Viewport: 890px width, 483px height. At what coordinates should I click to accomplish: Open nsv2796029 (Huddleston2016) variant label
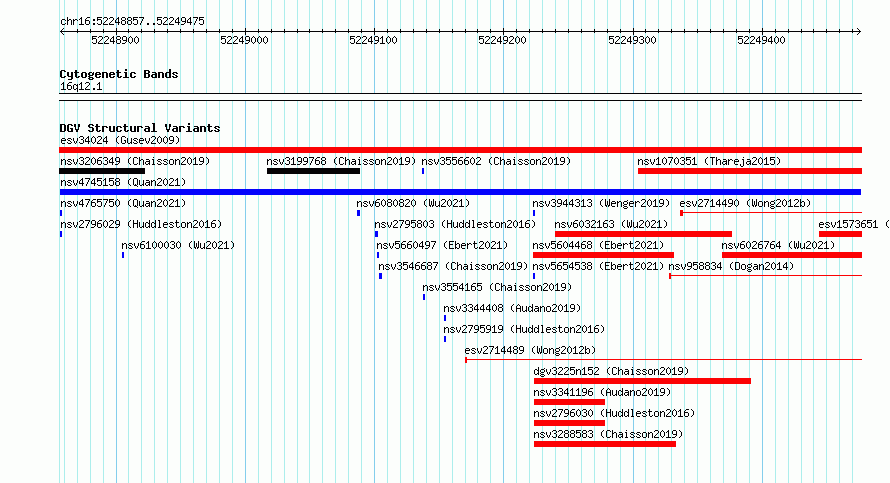point(141,224)
